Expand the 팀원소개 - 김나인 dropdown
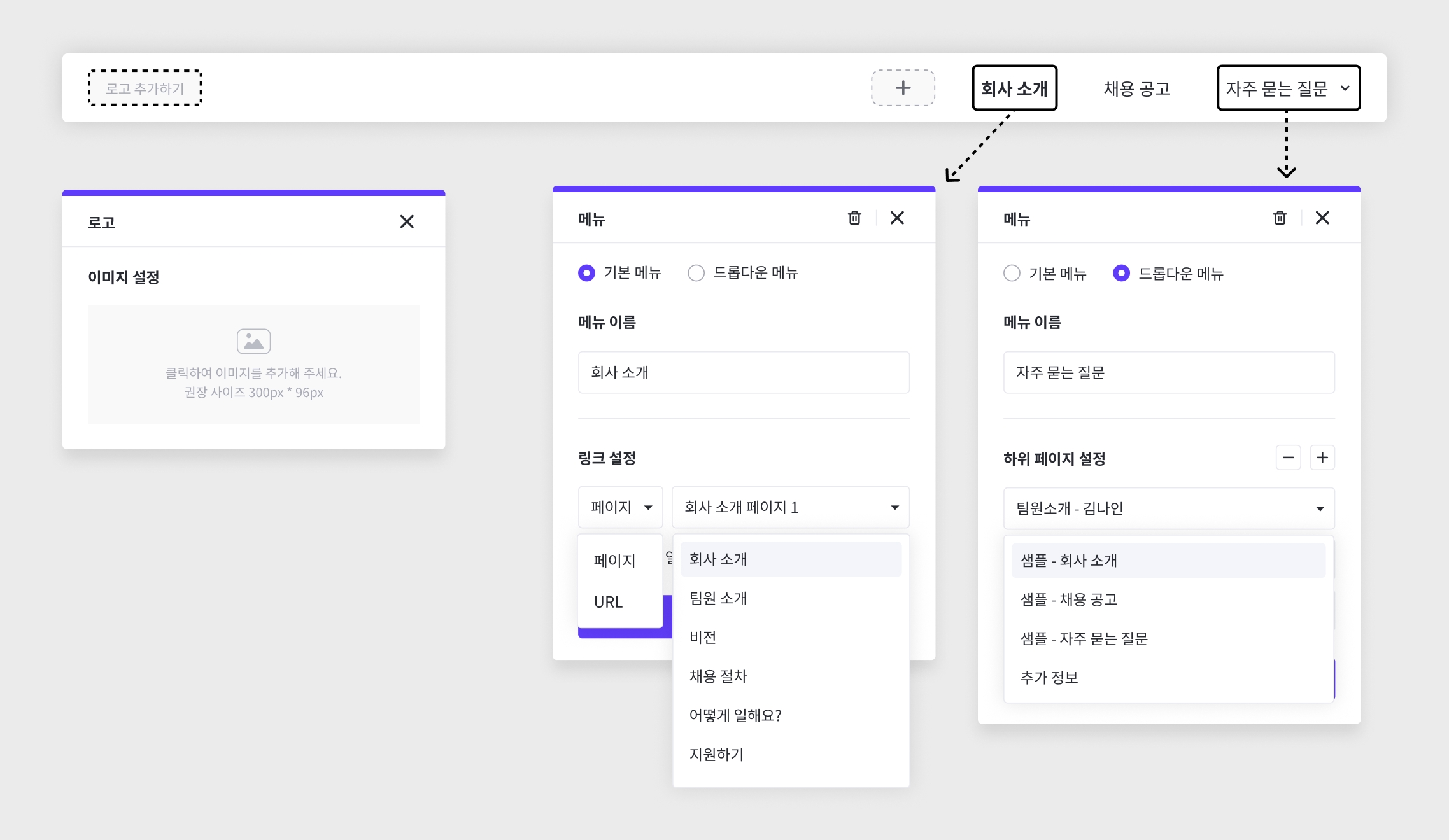 tap(1168, 508)
